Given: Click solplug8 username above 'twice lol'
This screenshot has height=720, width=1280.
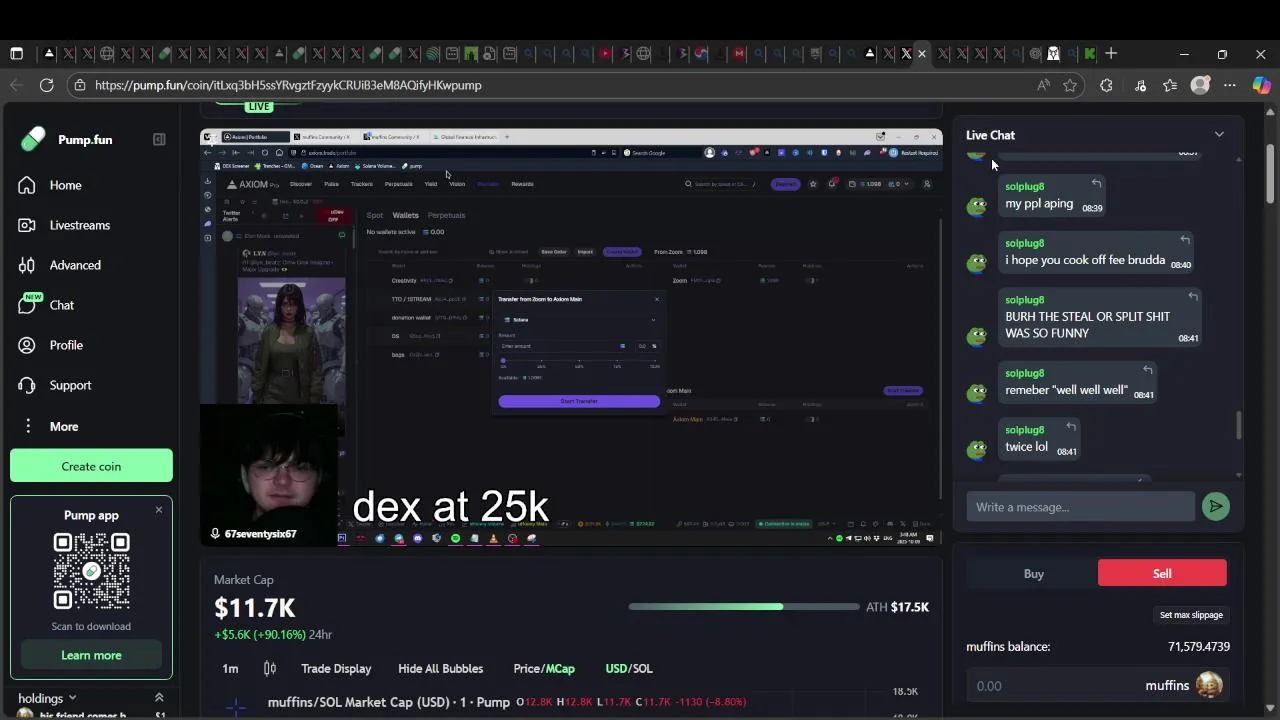Looking at the screenshot, I should click(x=1025, y=430).
